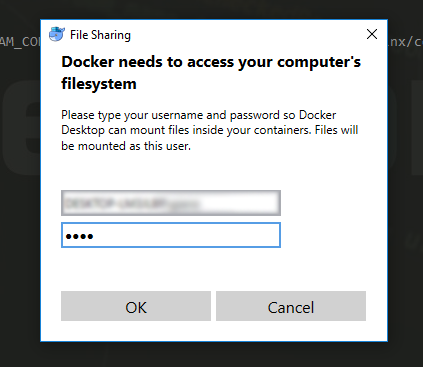The image size is (423, 367).
Task: Click the "be mounted as this user" line
Action: 126,146
